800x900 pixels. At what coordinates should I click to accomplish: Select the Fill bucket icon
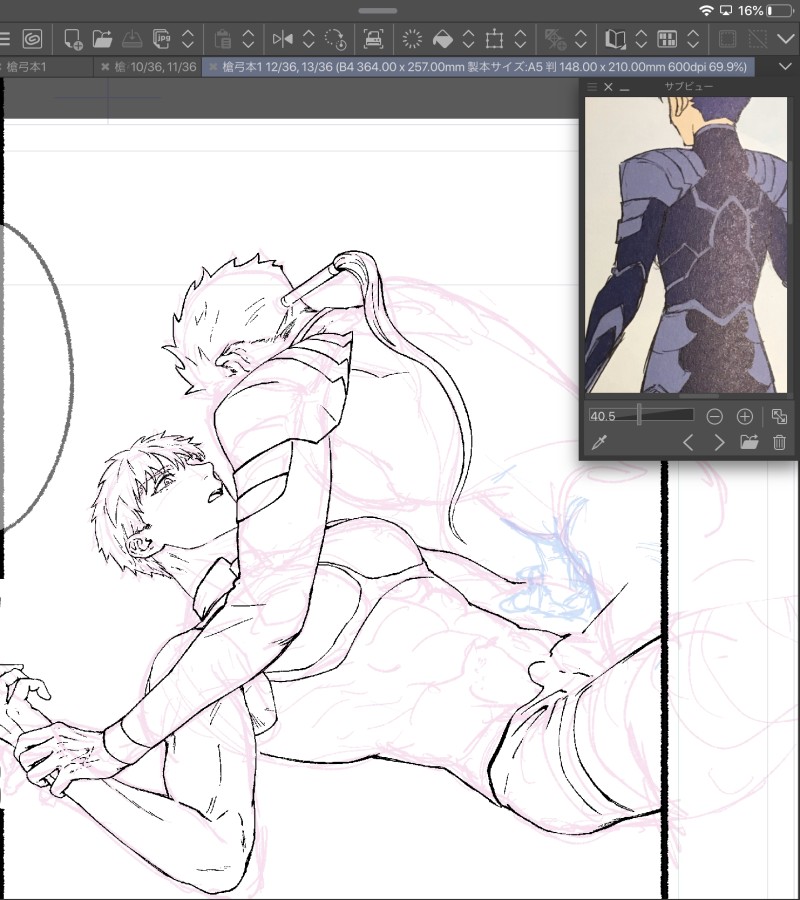442,39
